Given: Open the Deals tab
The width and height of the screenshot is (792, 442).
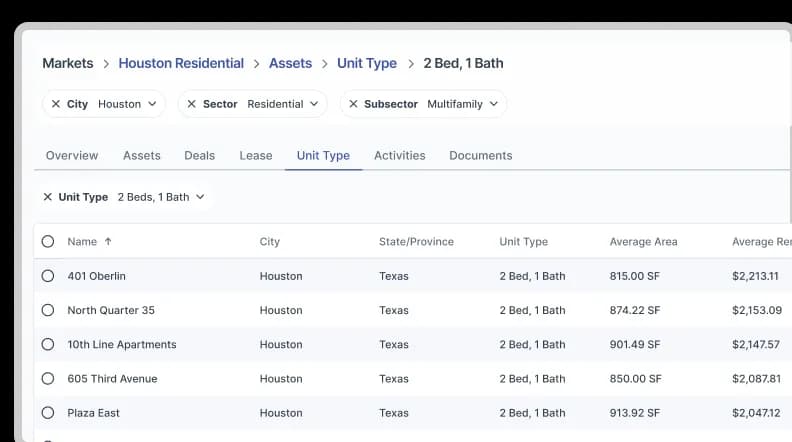Looking at the screenshot, I should pos(200,156).
